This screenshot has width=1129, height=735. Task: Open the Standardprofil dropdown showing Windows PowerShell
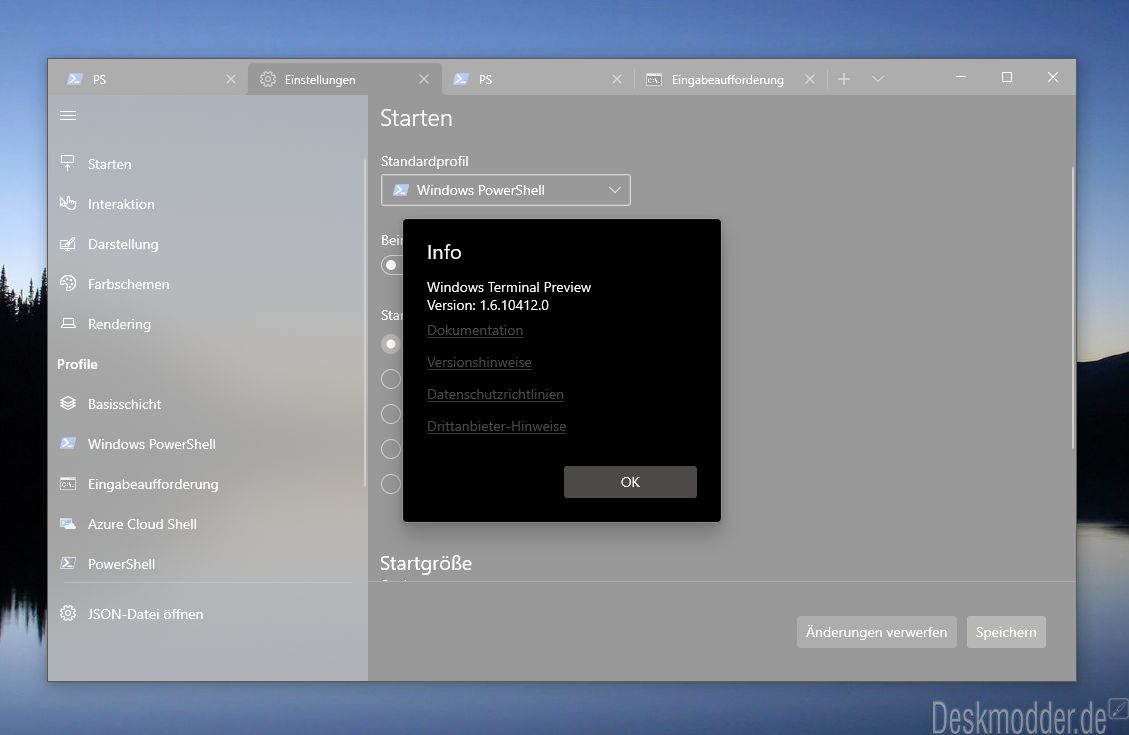click(x=505, y=190)
